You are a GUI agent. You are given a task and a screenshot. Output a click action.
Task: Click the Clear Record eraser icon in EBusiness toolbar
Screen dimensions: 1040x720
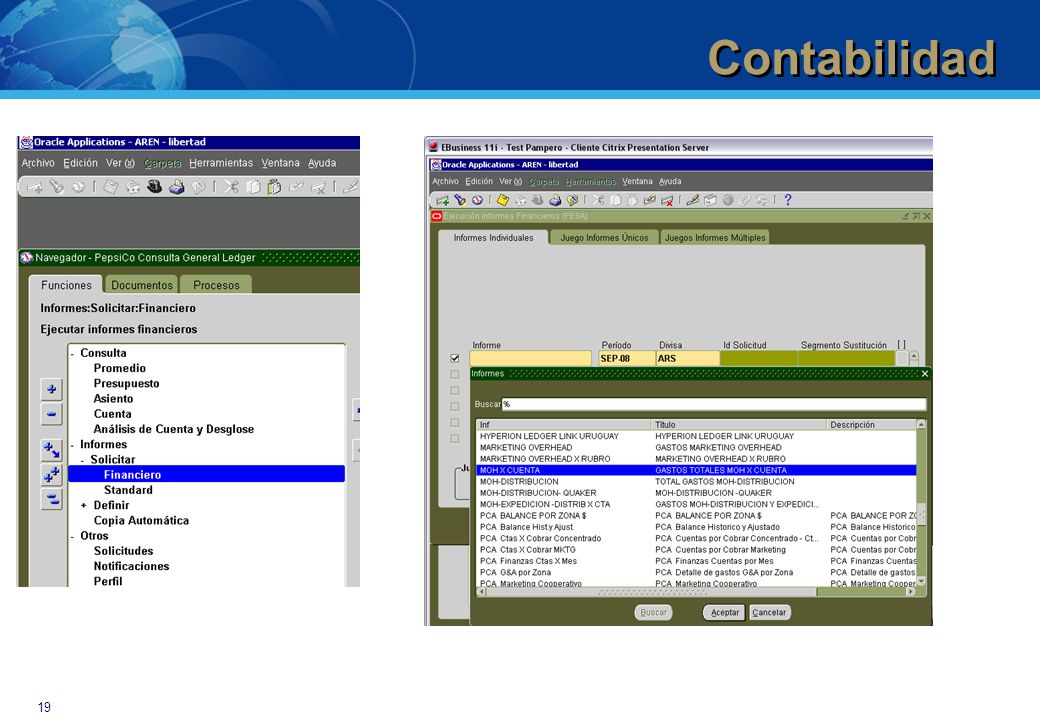click(650, 200)
